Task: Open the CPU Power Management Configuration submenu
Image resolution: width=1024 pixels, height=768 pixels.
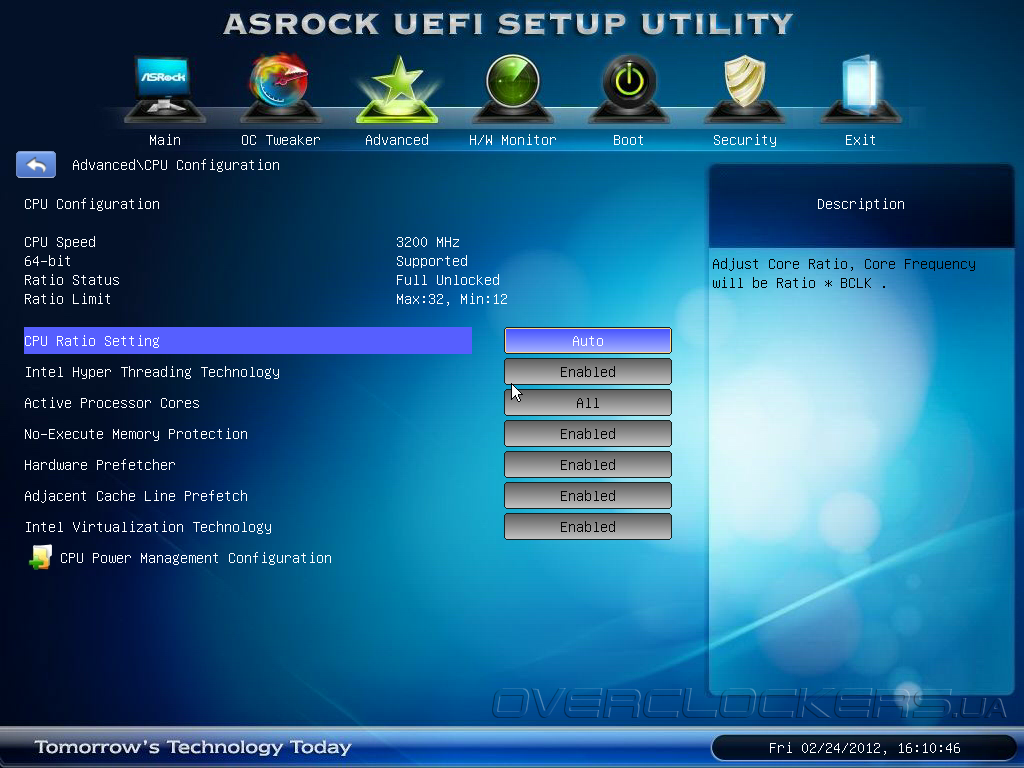Action: tap(196, 558)
